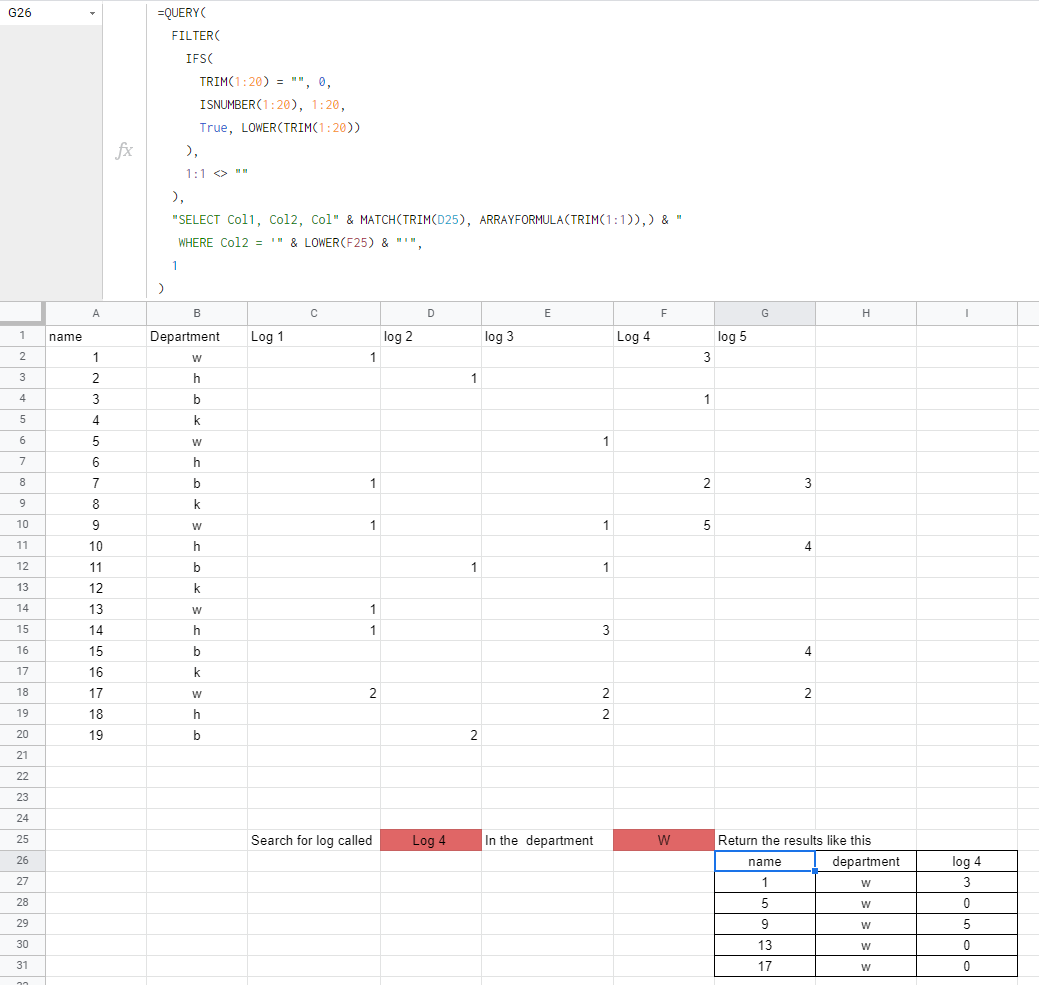Click name value 19 in row 20

[96, 735]
